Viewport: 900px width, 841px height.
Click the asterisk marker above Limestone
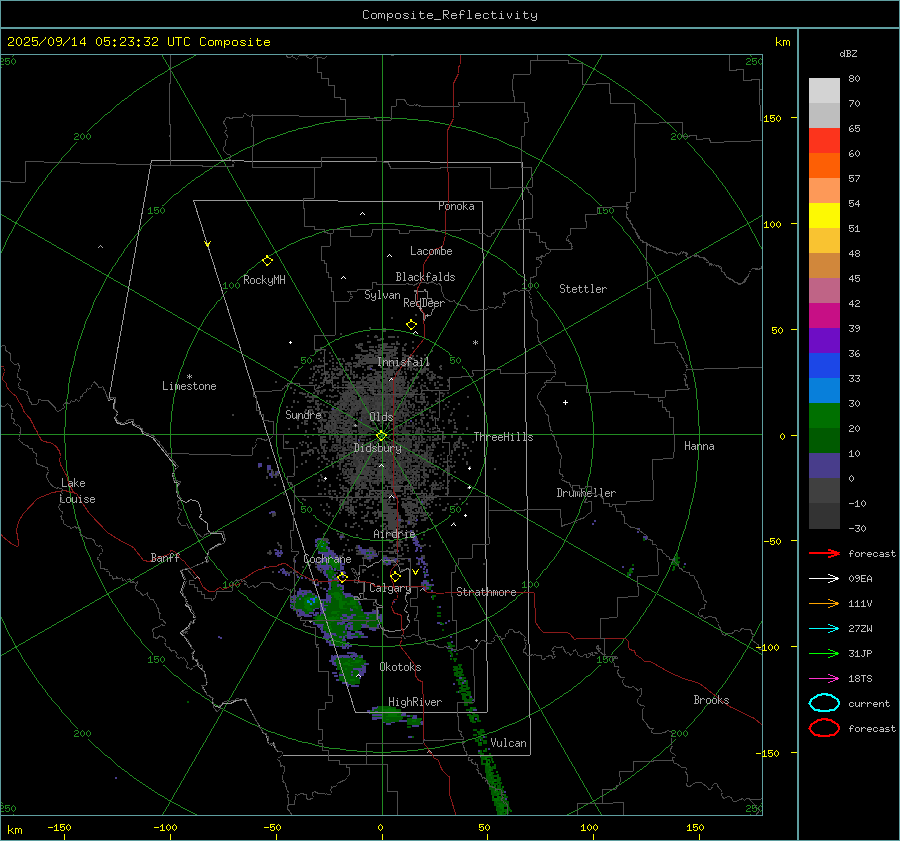click(x=189, y=377)
